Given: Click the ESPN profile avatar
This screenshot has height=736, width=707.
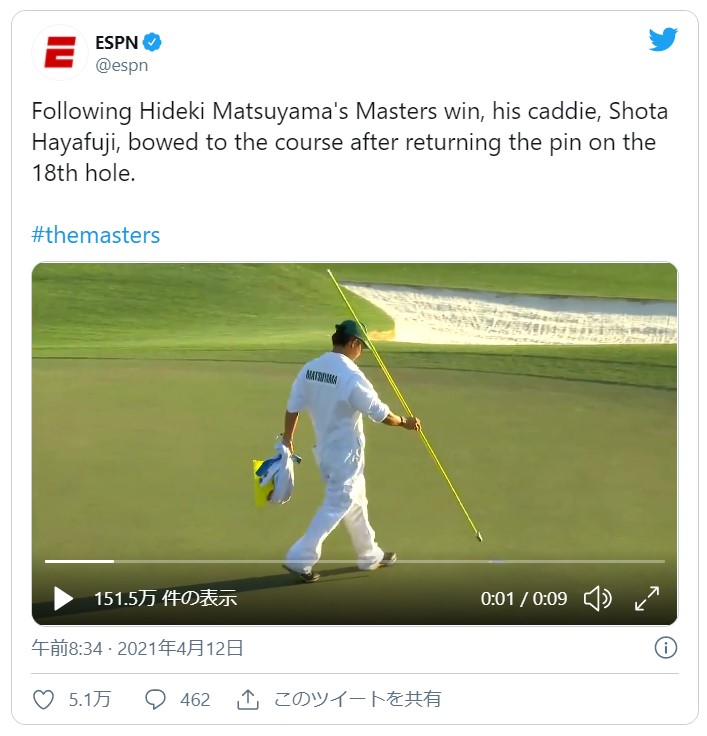Looking at the screenshot, I should point(60,53).
